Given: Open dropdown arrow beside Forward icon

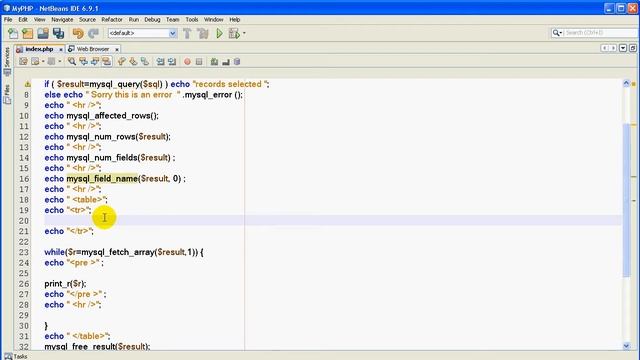Looking at the screenshot, I should click(x=60, y=62).
